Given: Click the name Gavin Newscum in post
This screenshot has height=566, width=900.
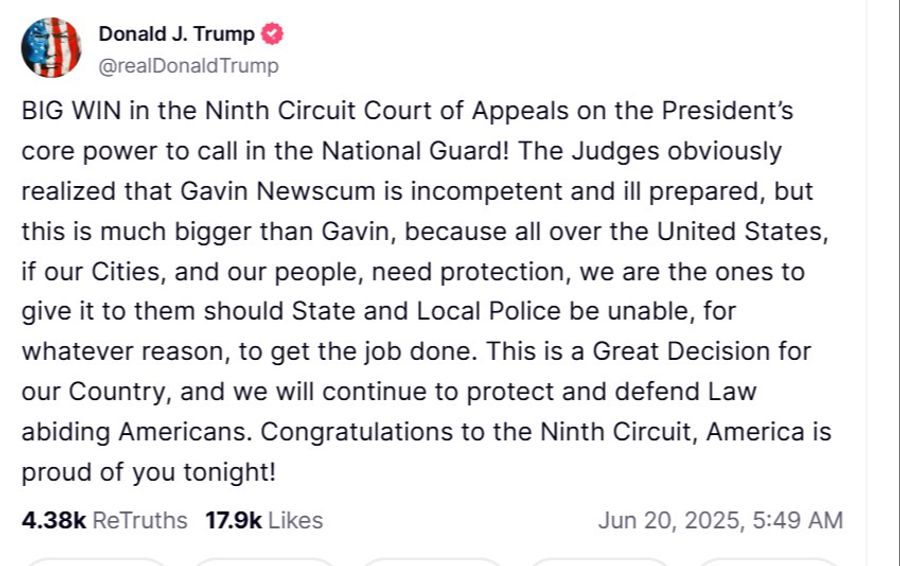Looking at the screenshot, I should (x=278, y=191).
